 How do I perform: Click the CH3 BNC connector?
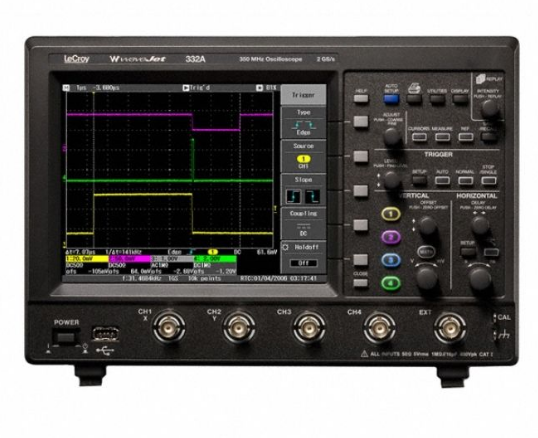coord(309,329)
